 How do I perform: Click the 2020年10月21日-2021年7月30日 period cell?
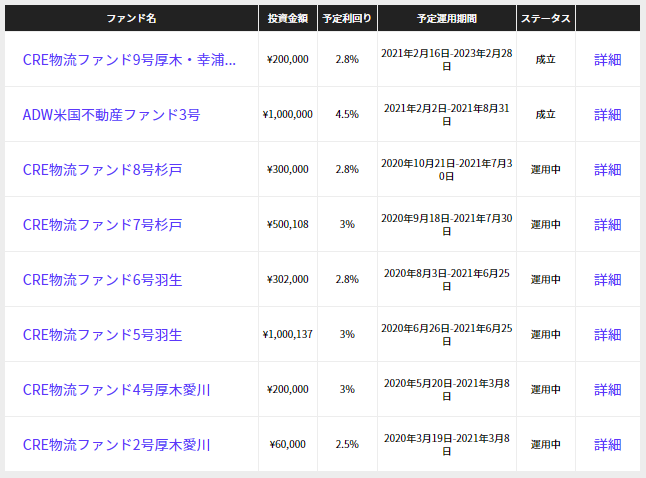447,169
